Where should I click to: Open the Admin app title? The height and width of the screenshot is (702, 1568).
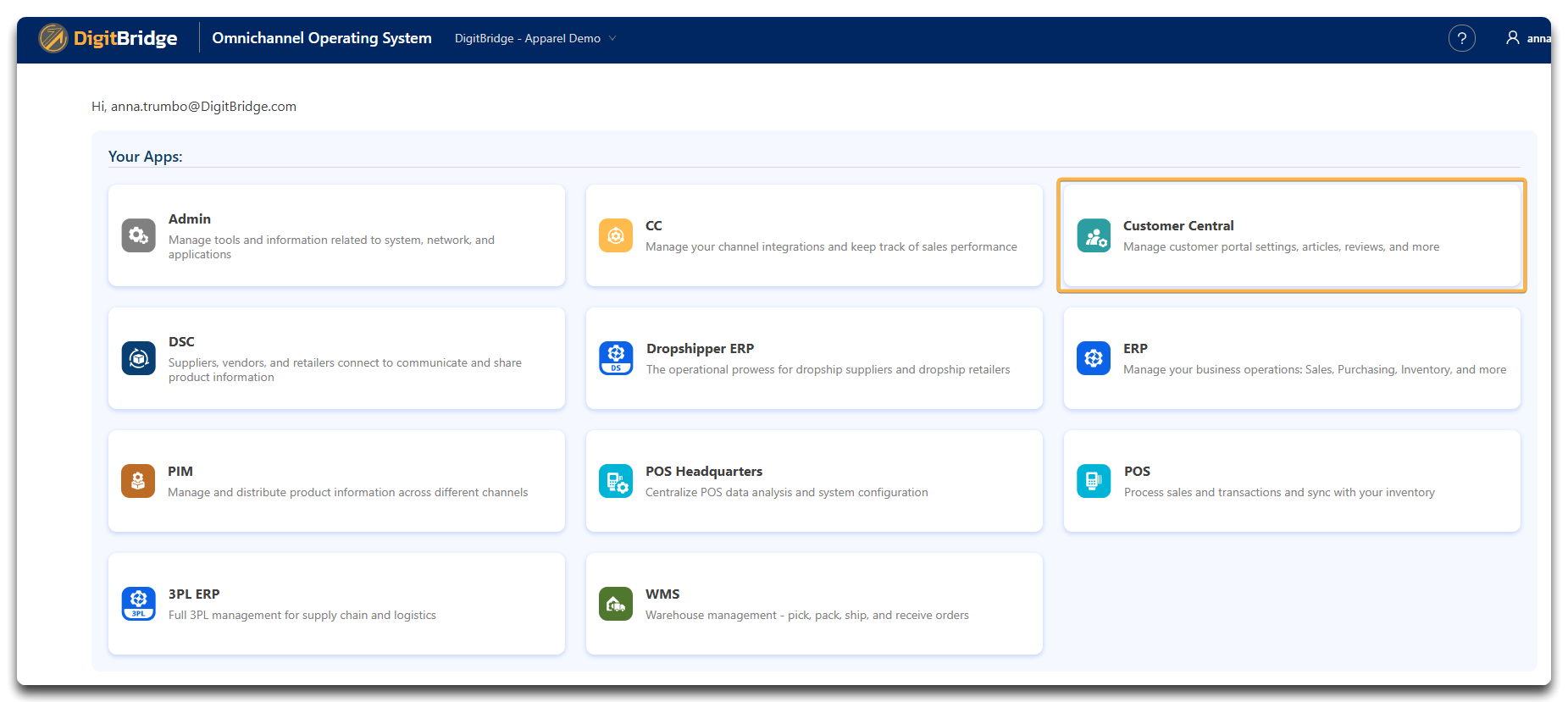[x=190, y=218]
